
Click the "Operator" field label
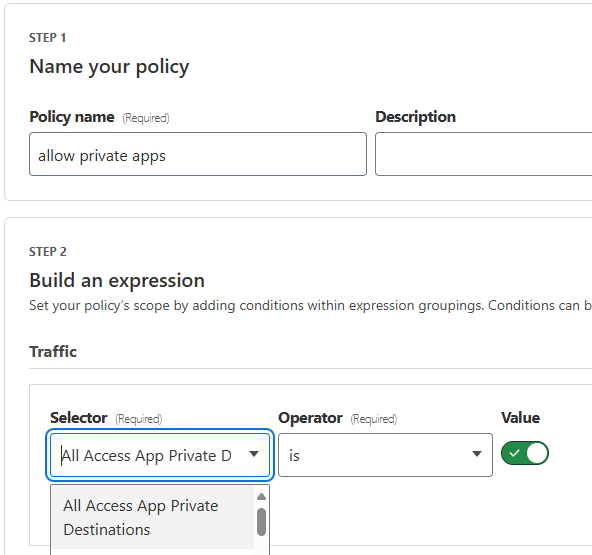(x=310, y=418)
